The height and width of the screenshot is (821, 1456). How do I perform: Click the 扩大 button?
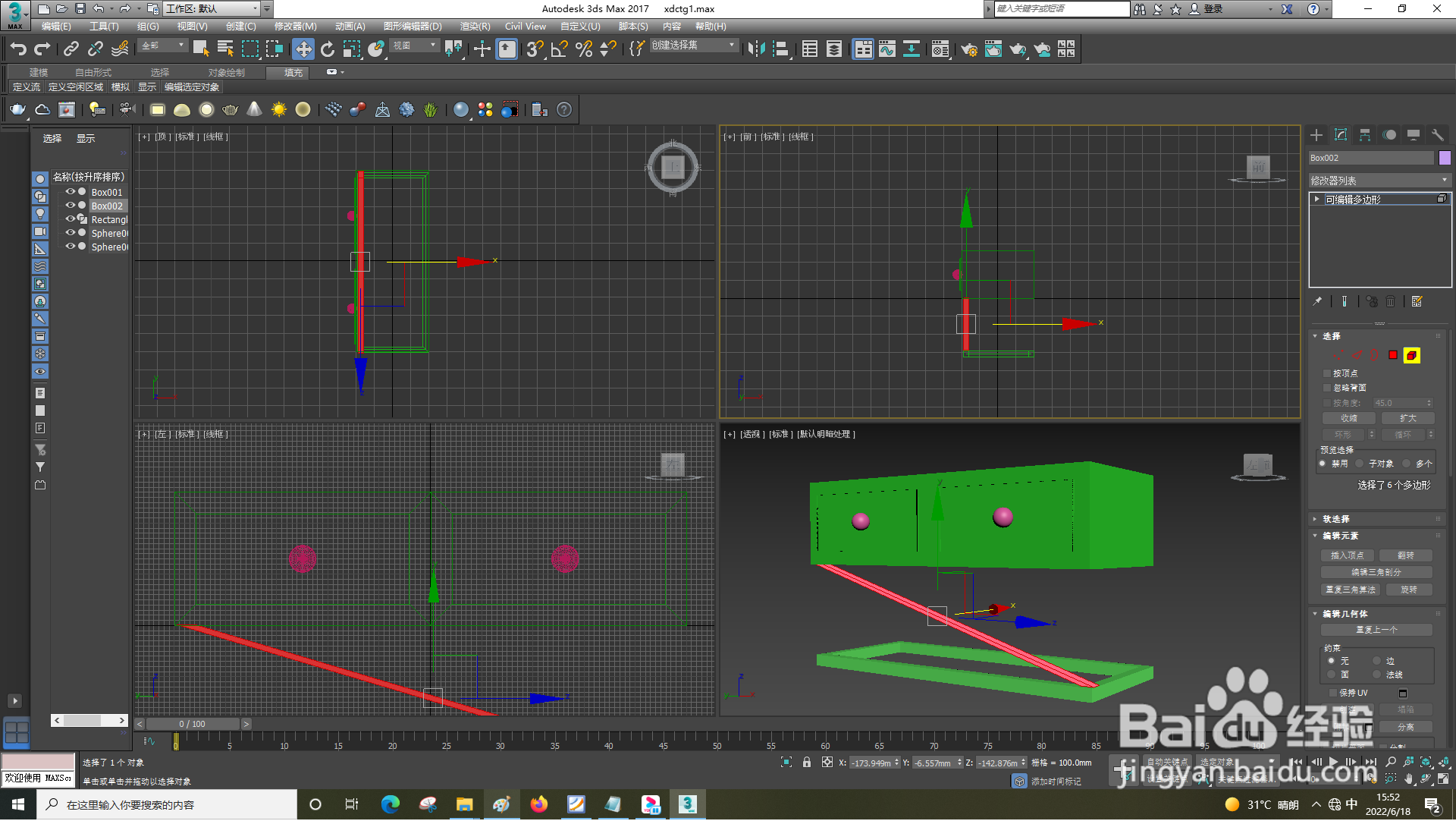1407,419
